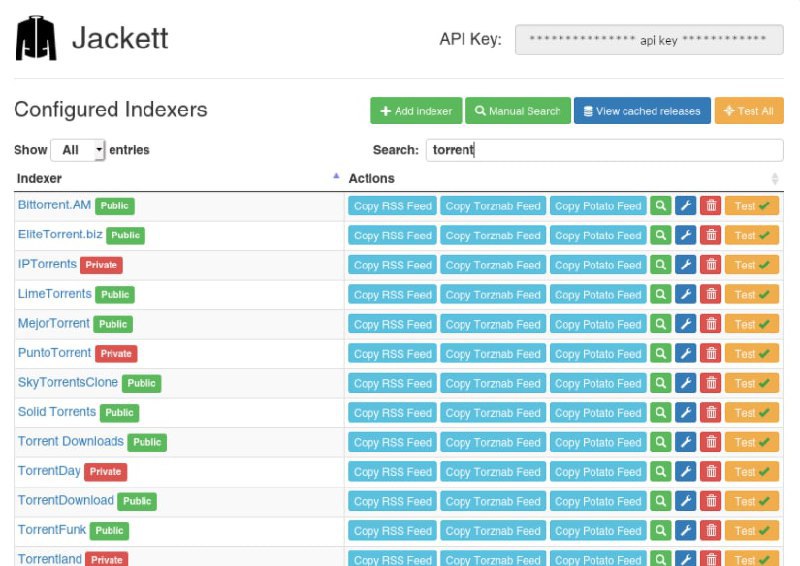The image size is (800, 566).
Task: Open the IPTorrents link
Action: pyautogui.click(x=47, y=264)
